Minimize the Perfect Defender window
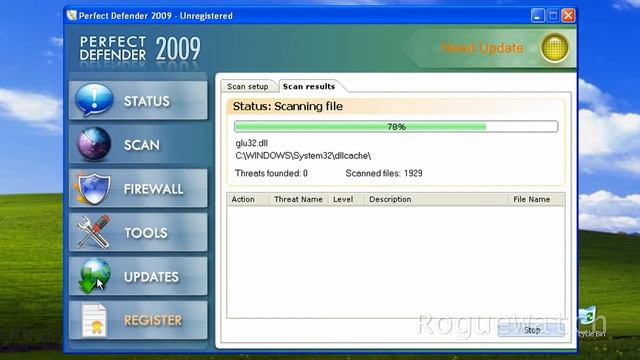Image resolution: width=640 pixels, height=360 pixels. point(538,16)
